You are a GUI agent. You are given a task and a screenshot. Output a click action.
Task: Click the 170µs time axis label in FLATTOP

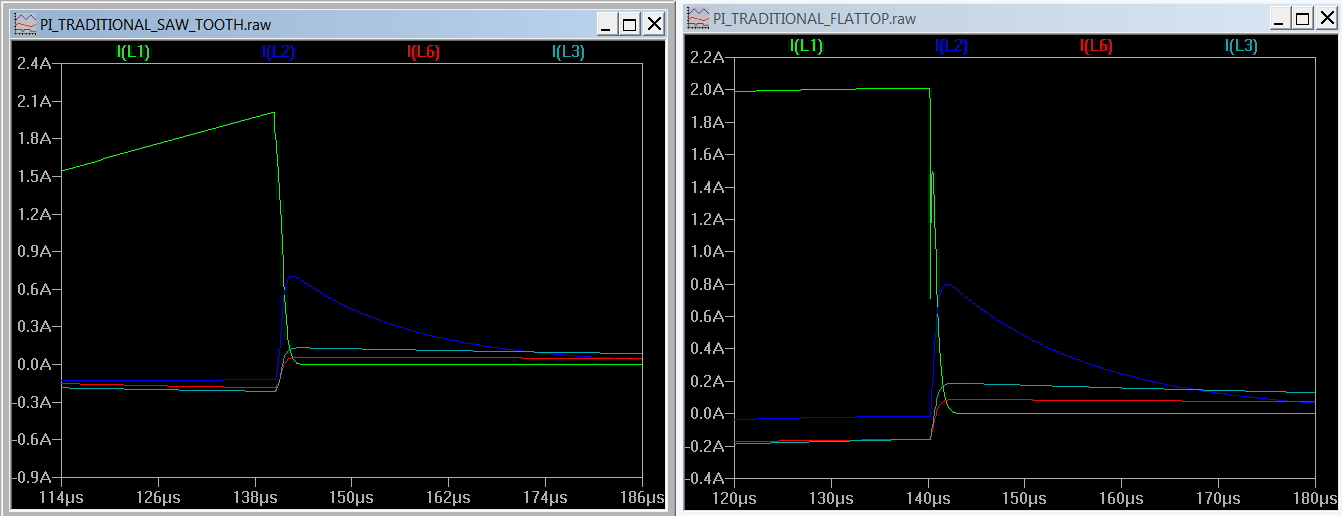(x=1218, y=497)
